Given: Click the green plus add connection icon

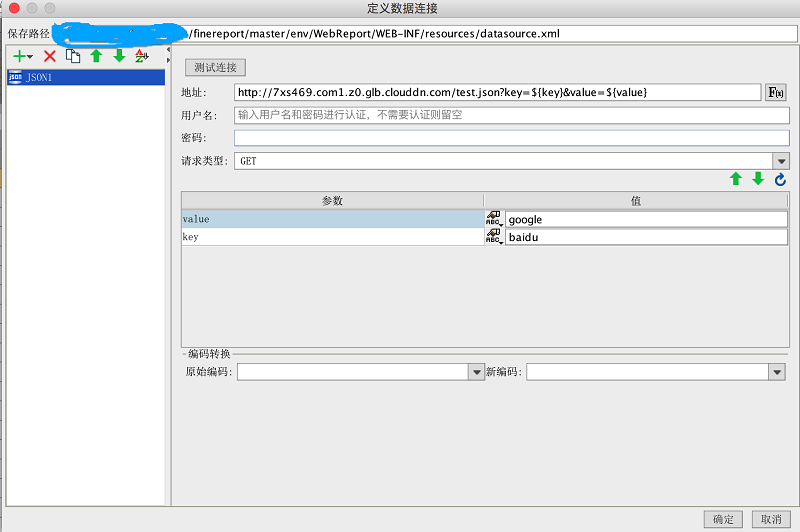Looking at the screenshot, I should click(22, 56).
